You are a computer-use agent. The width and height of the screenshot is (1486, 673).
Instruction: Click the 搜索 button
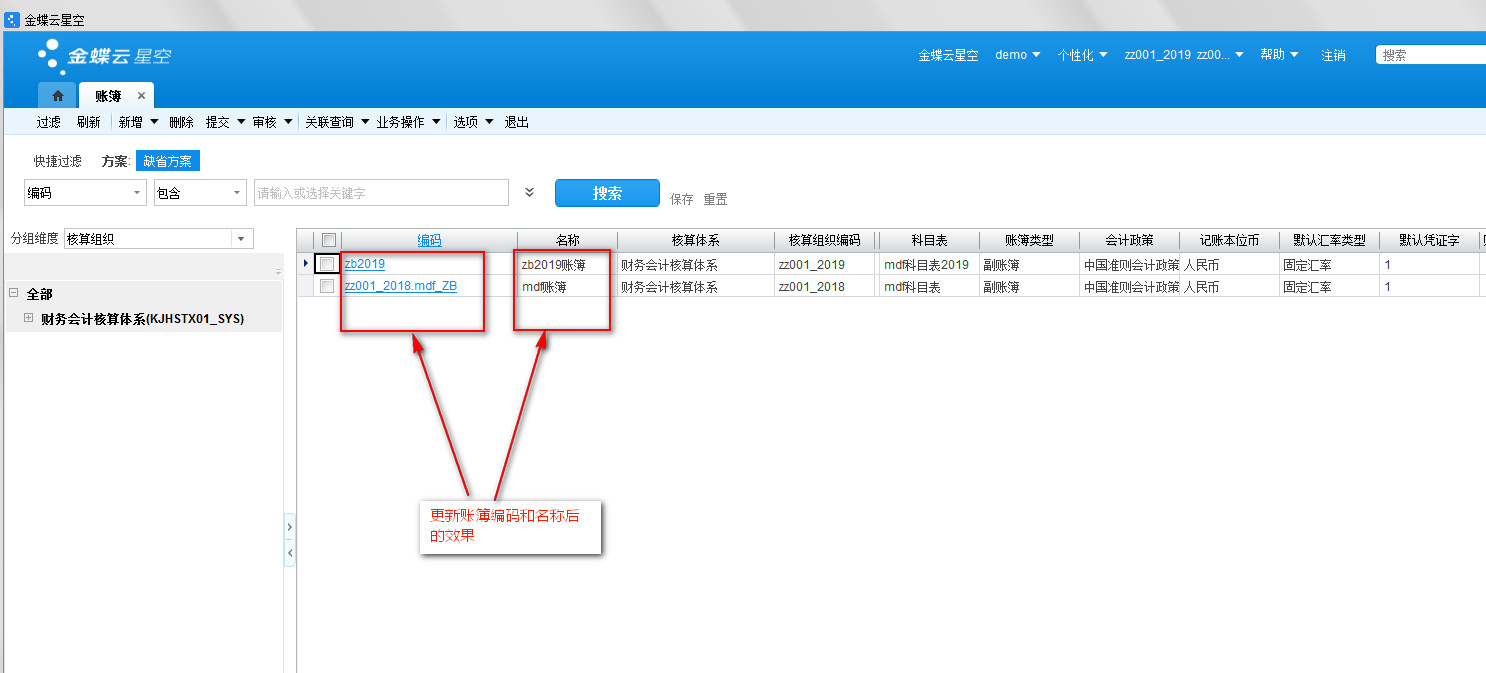607,193
